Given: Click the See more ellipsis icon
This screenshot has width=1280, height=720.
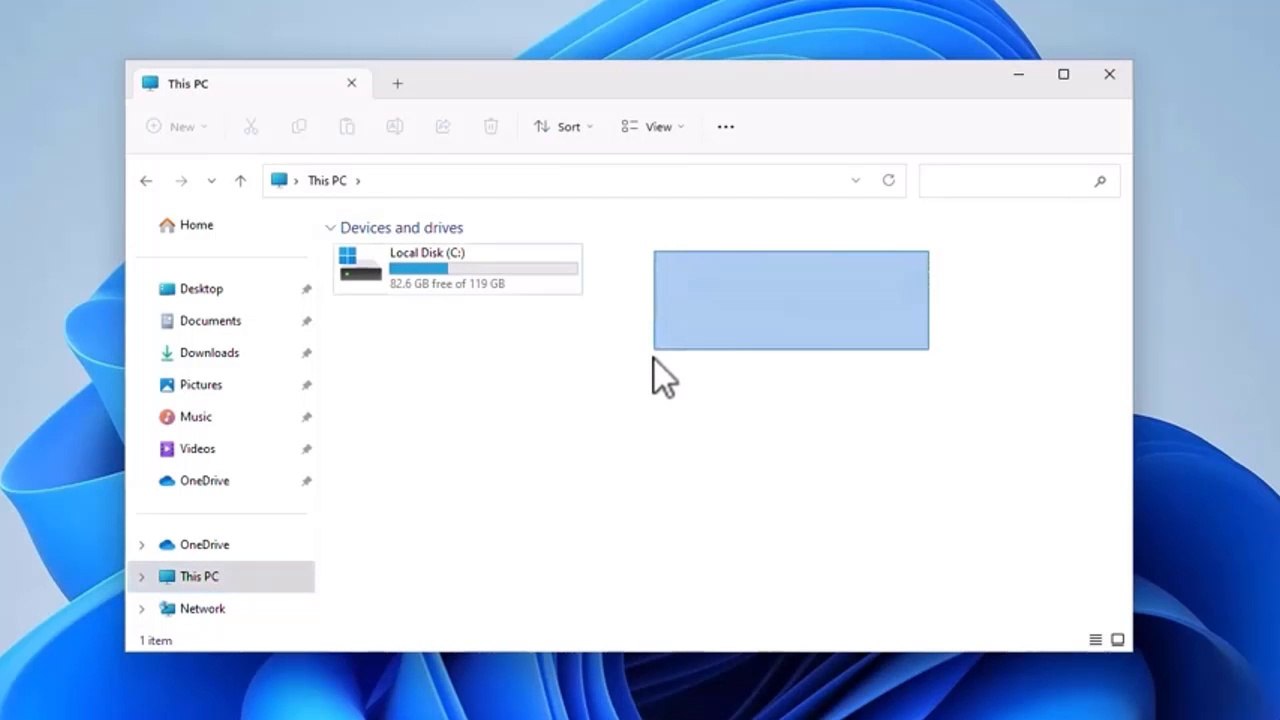Looking at the screenshot, I should tap(725, 126).
